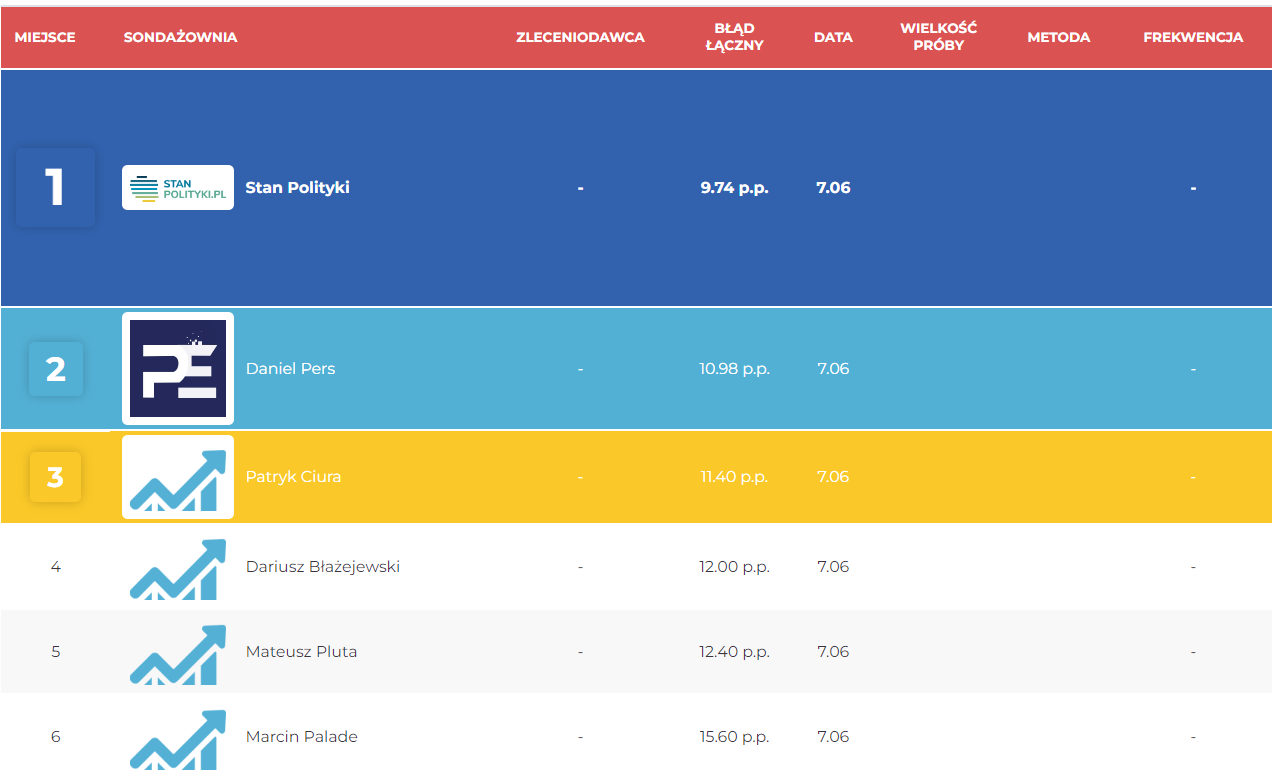This screenshot has height=776, width=1282.
Task: Open the Mateusz Pluta entry
Action: click(301, 651)
